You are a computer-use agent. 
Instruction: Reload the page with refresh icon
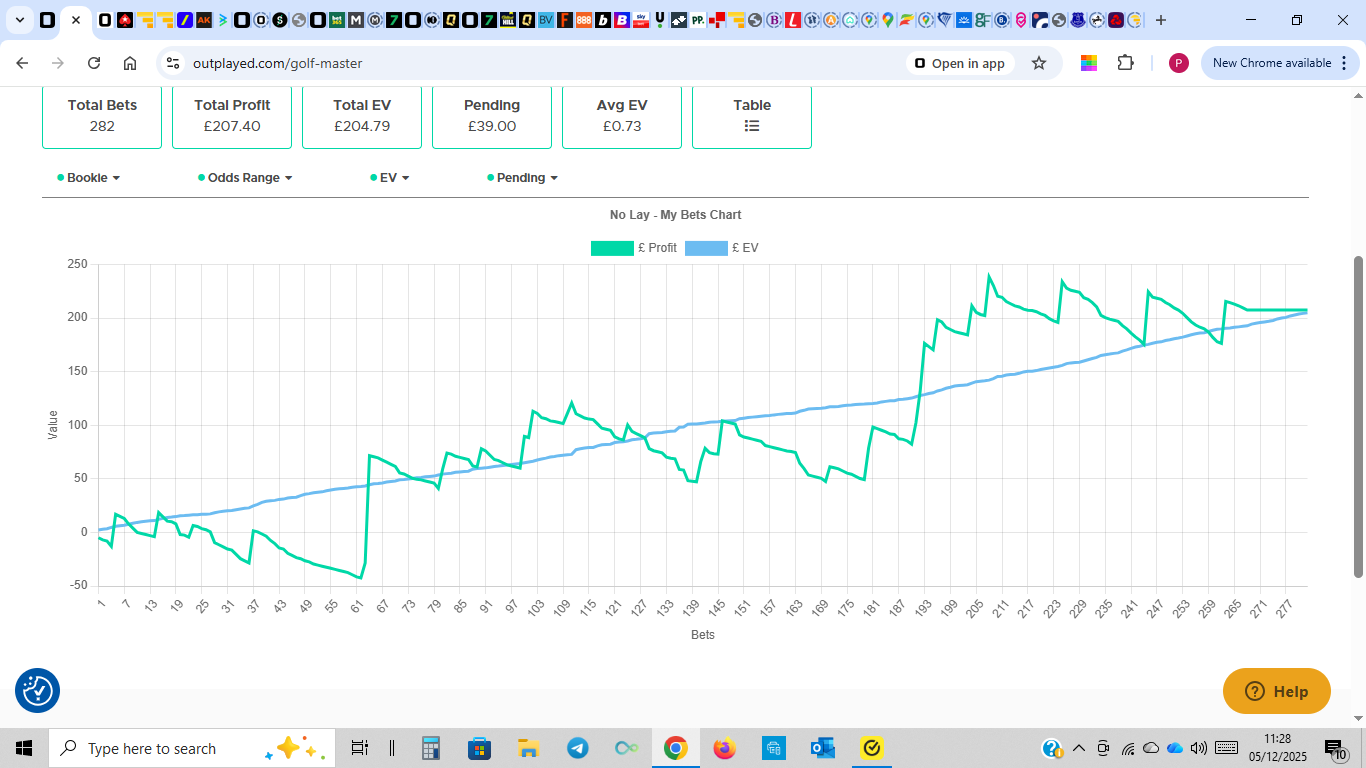point(94,63)
